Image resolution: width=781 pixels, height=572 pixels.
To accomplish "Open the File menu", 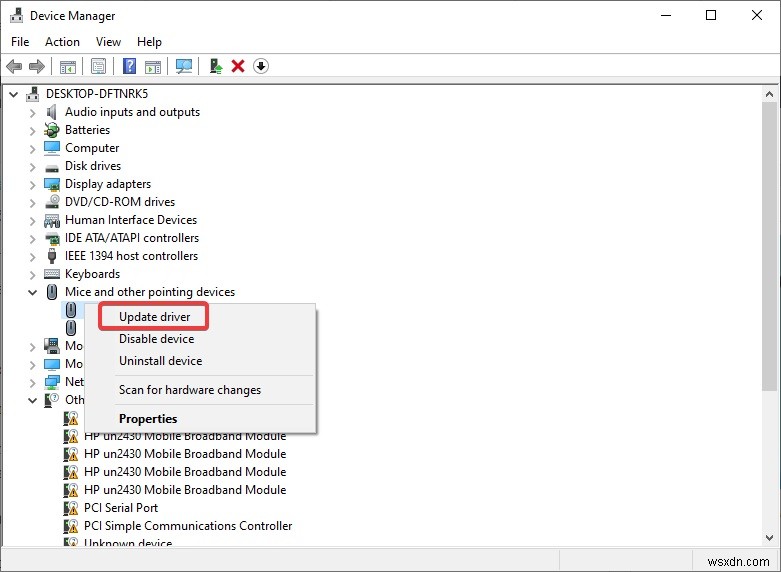I will point(20,42).
